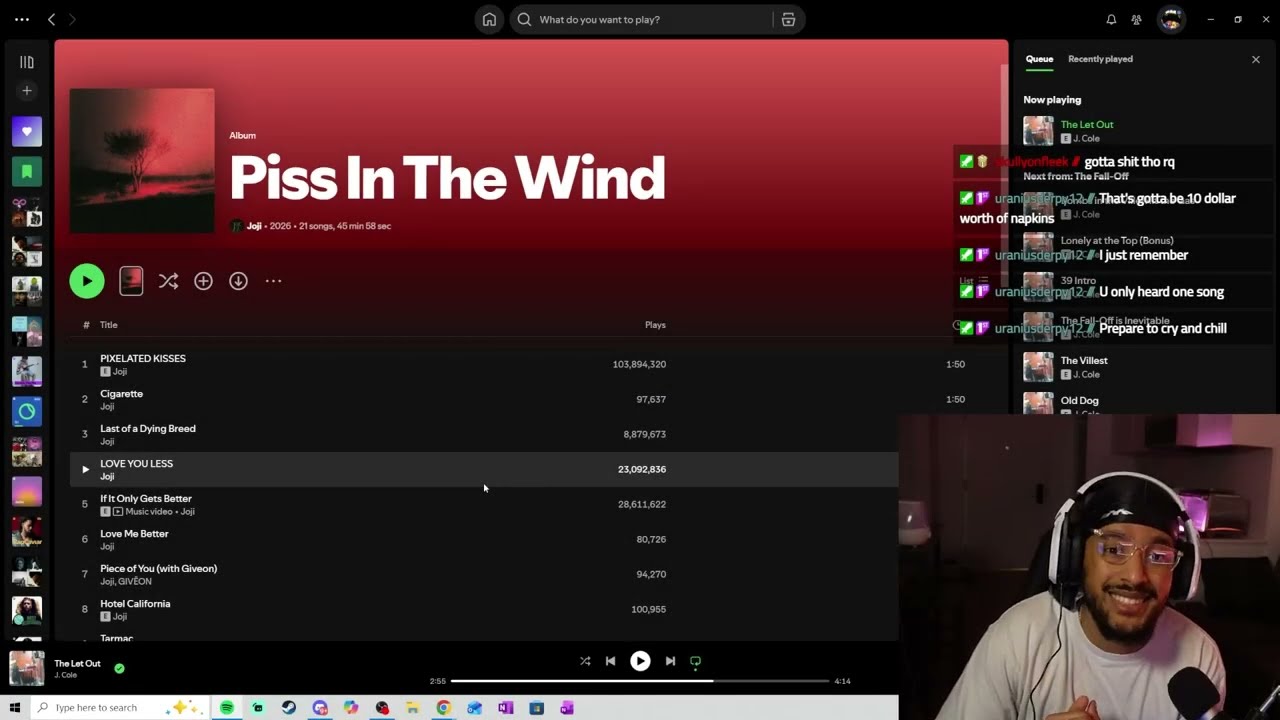The width and height of the screenshot is (1280, 720).
Task: Go back with the left arrow
Action: 52,19
